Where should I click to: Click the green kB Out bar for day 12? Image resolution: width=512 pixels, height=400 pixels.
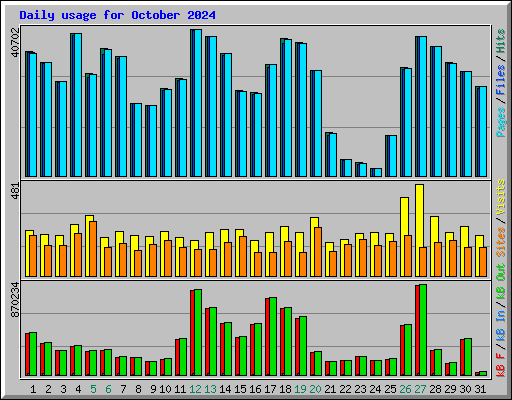pos(198,333)
